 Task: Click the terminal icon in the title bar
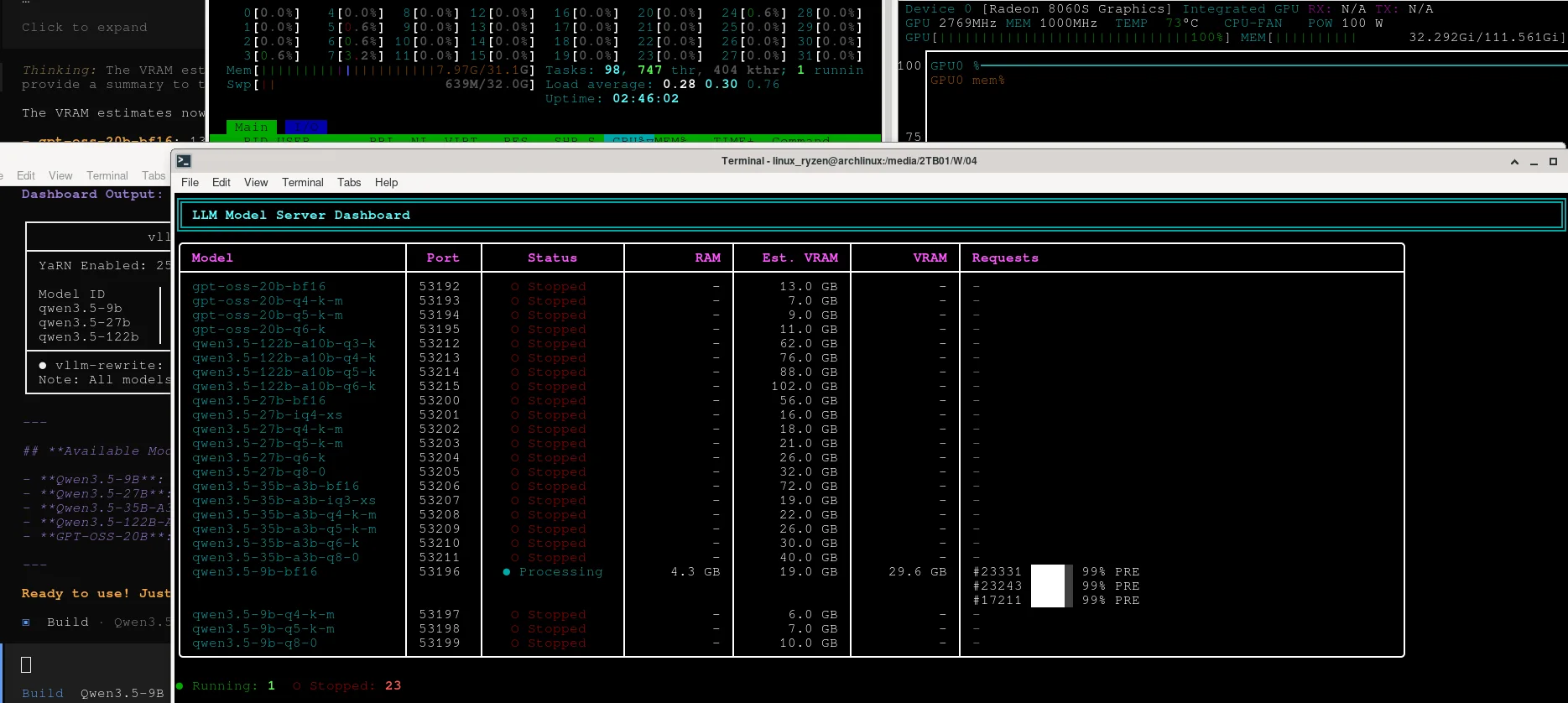coord(184,161)
